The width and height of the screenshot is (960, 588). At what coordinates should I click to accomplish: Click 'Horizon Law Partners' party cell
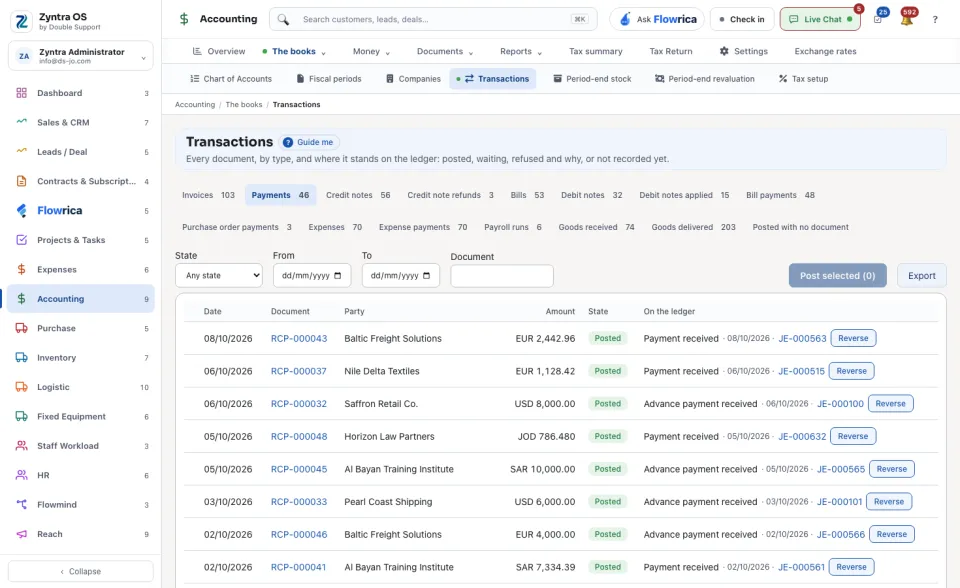389,437
